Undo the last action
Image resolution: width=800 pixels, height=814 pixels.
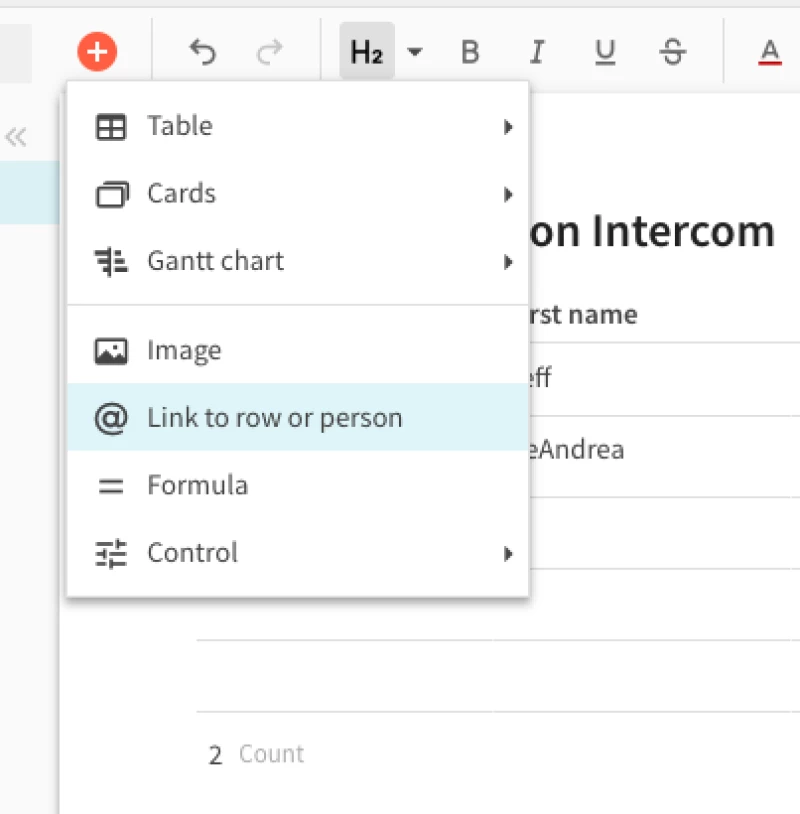(203, 52)
